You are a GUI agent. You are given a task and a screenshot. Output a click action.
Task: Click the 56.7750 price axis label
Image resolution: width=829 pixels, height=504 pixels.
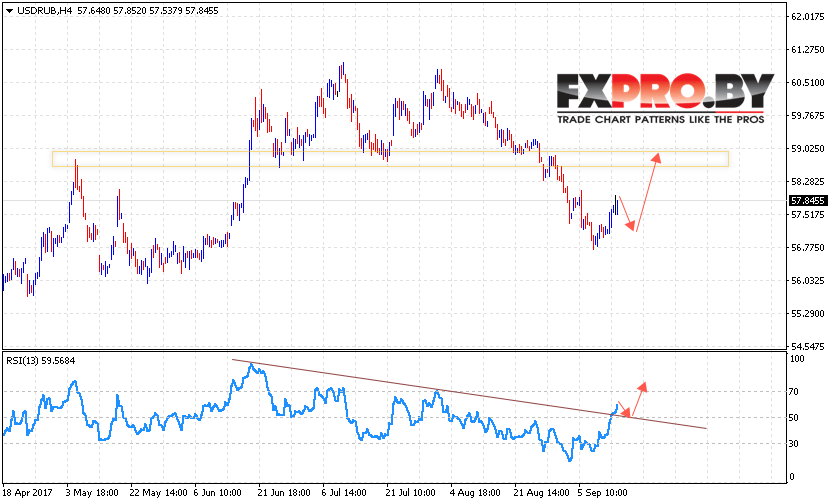(x=807, y=248)
